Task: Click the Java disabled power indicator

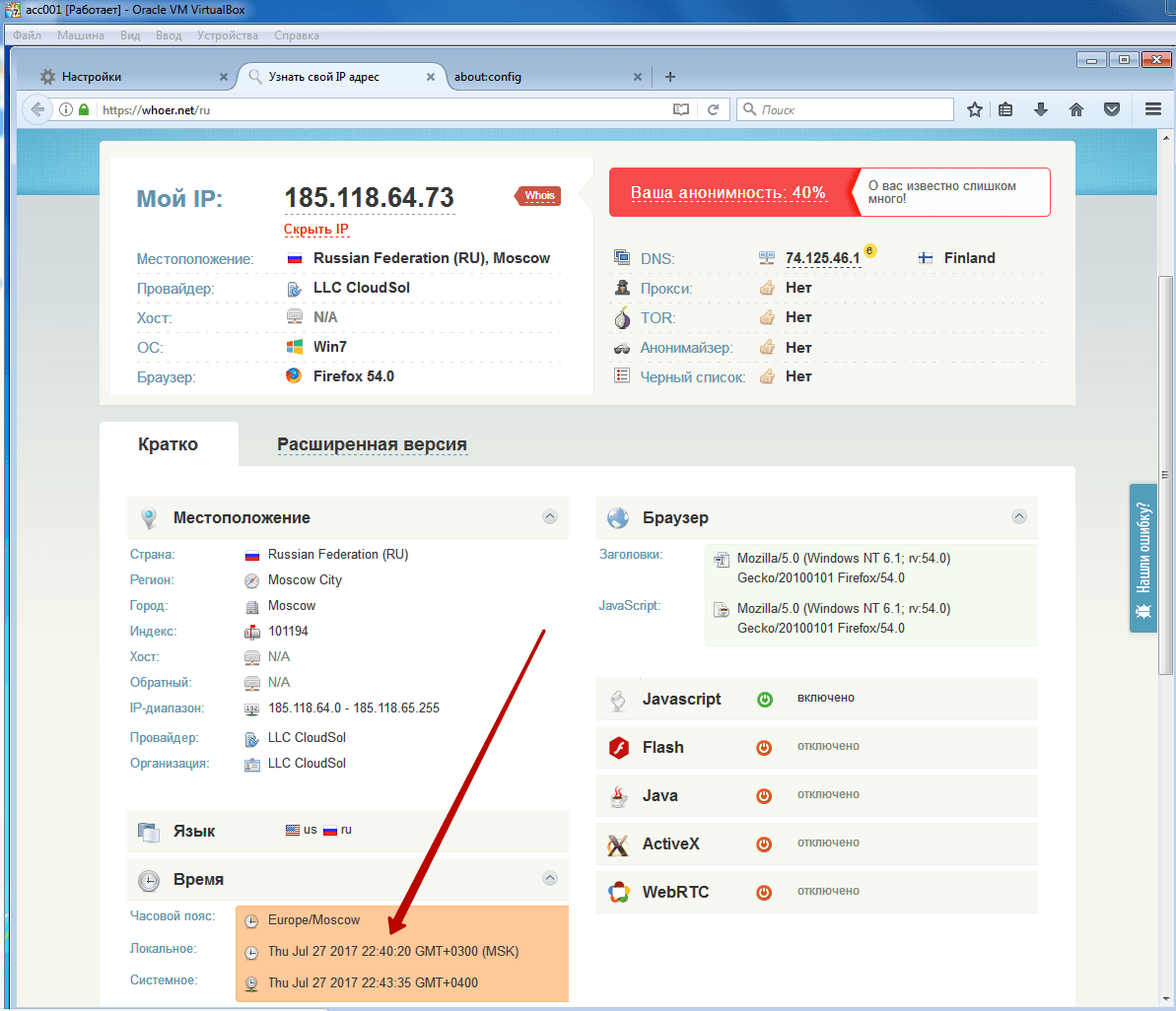Action: (x=764, y=796)
